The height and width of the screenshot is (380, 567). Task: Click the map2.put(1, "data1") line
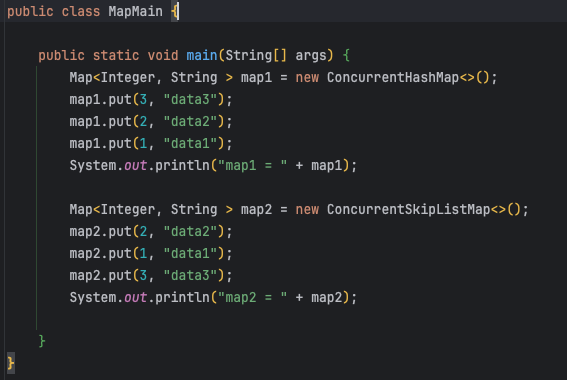coord(151,253)
